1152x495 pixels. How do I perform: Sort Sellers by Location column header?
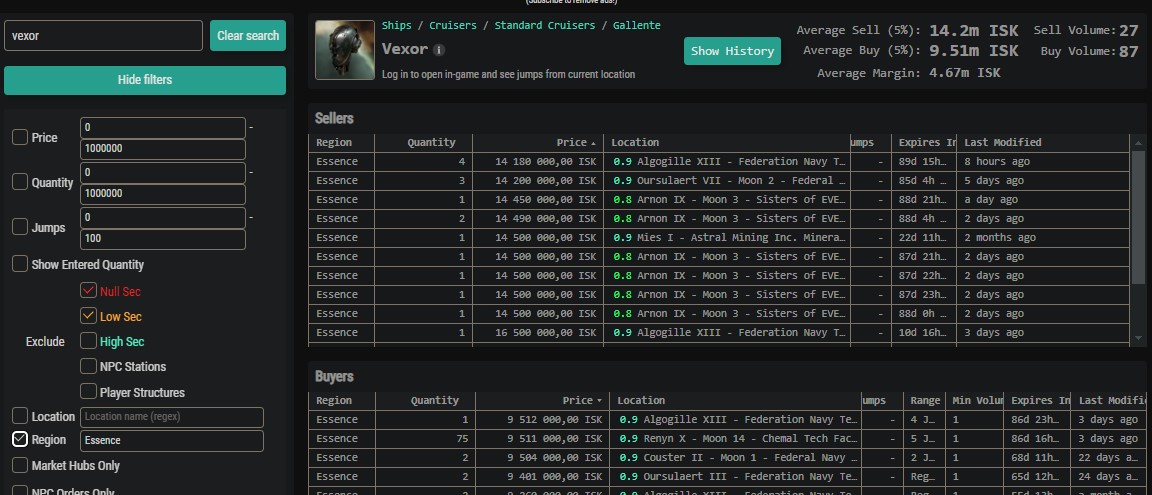pyautogui.click(x=725, y=142)
